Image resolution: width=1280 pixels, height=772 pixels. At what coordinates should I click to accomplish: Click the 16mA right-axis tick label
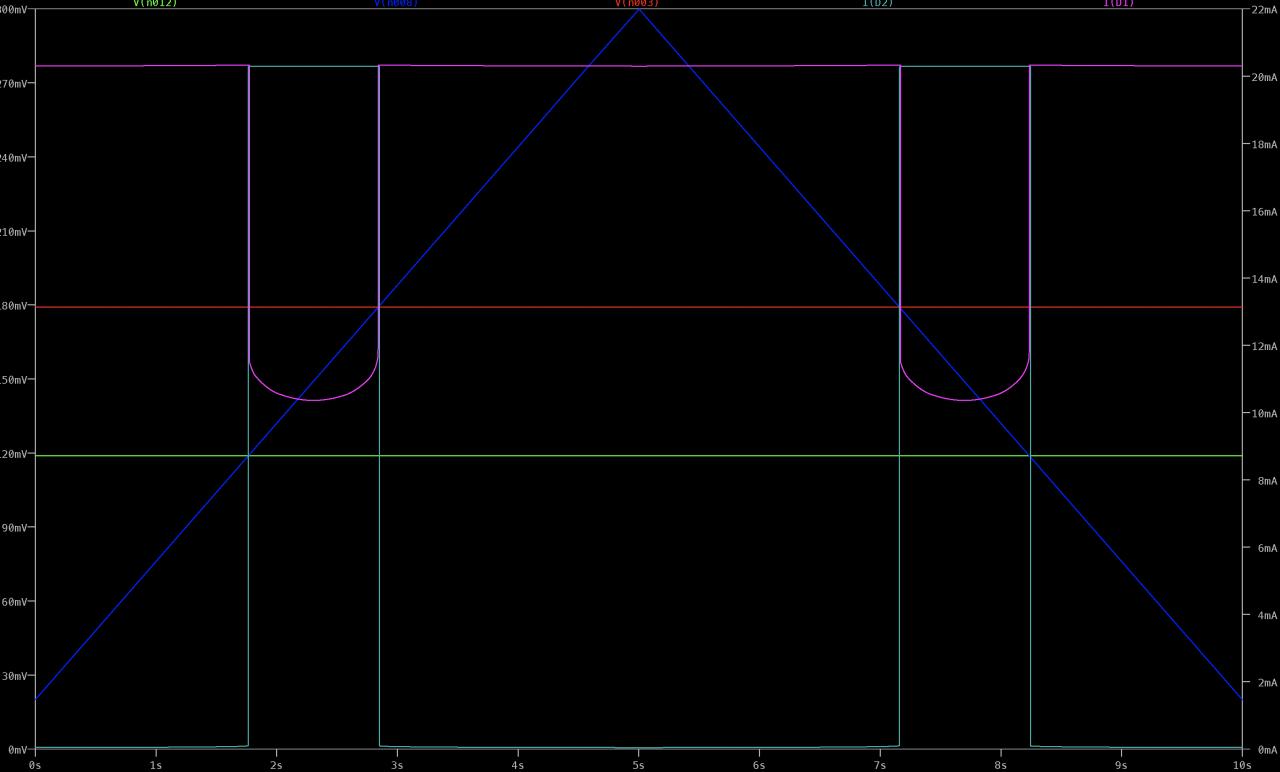click(x=1264, y=212)
